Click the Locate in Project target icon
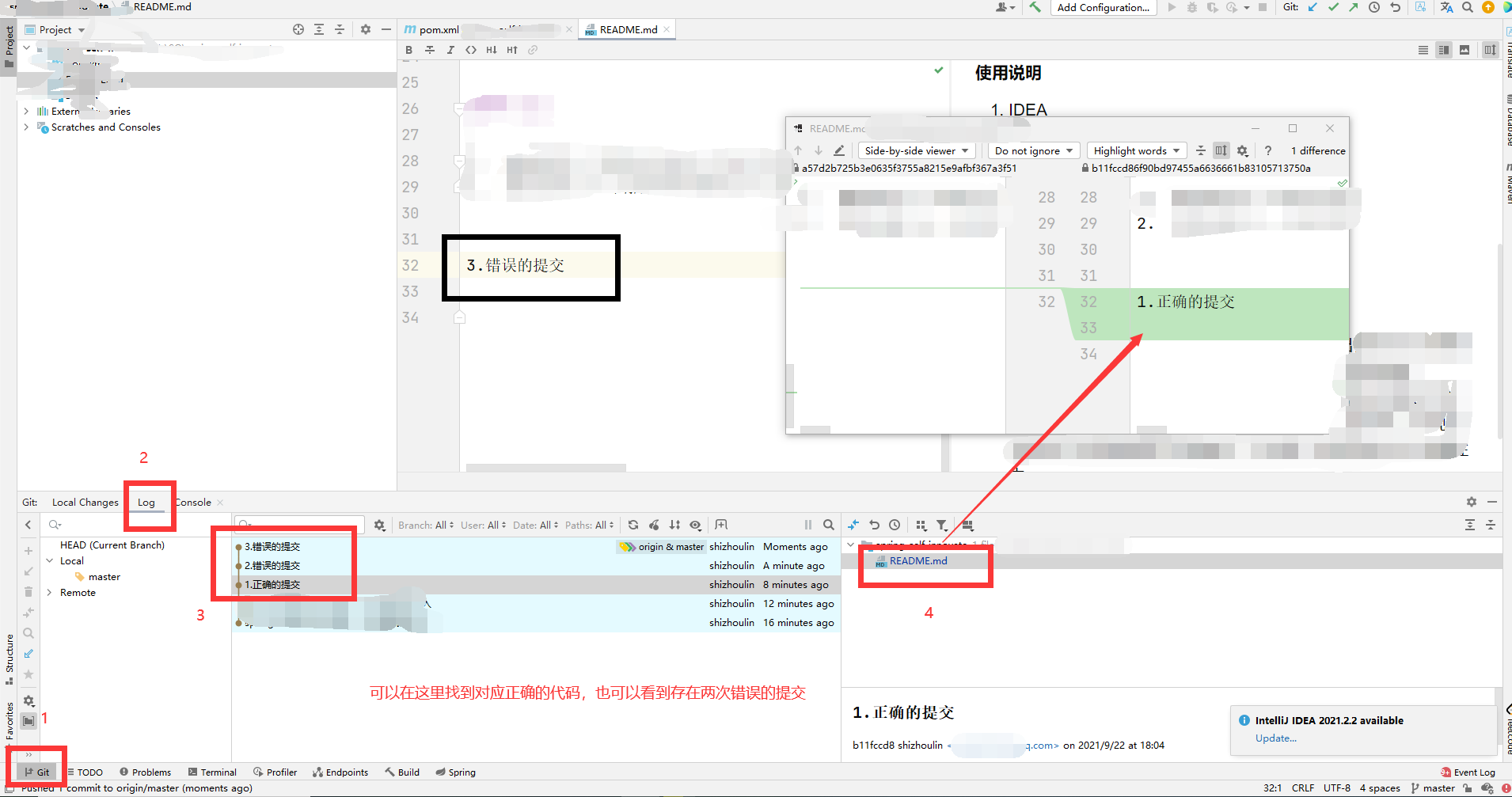Viewport: 1512px width, 797px height. [x=298, y=29]
